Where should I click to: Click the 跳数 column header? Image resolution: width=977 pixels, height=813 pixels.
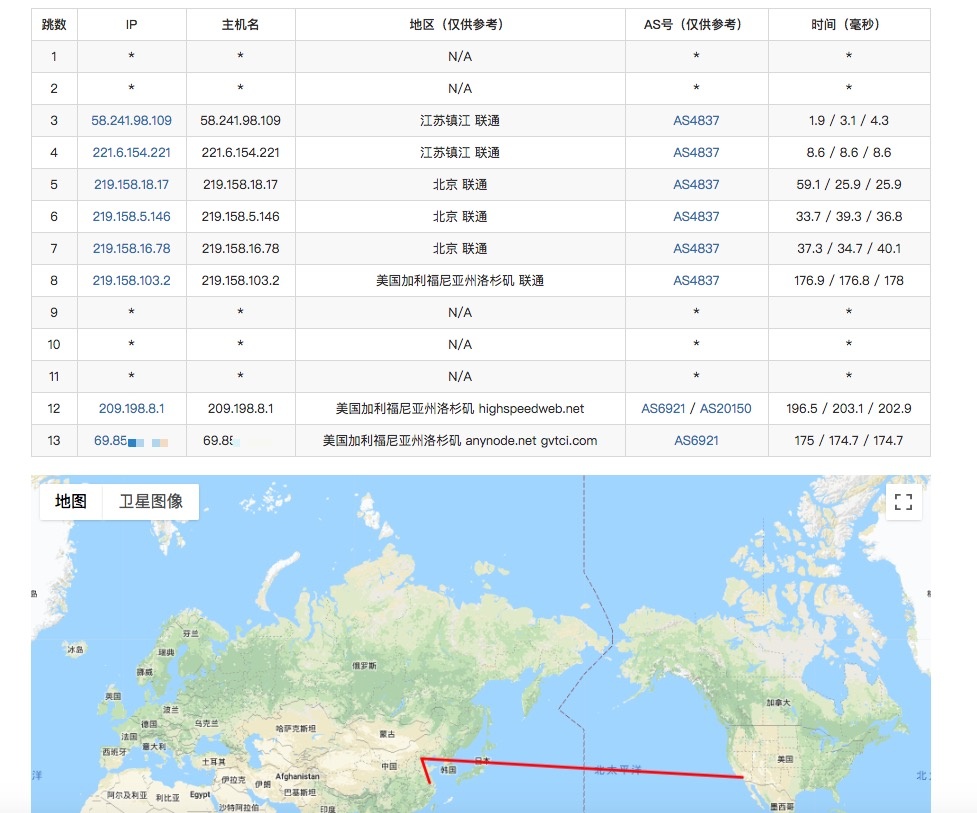pos(54,25)
